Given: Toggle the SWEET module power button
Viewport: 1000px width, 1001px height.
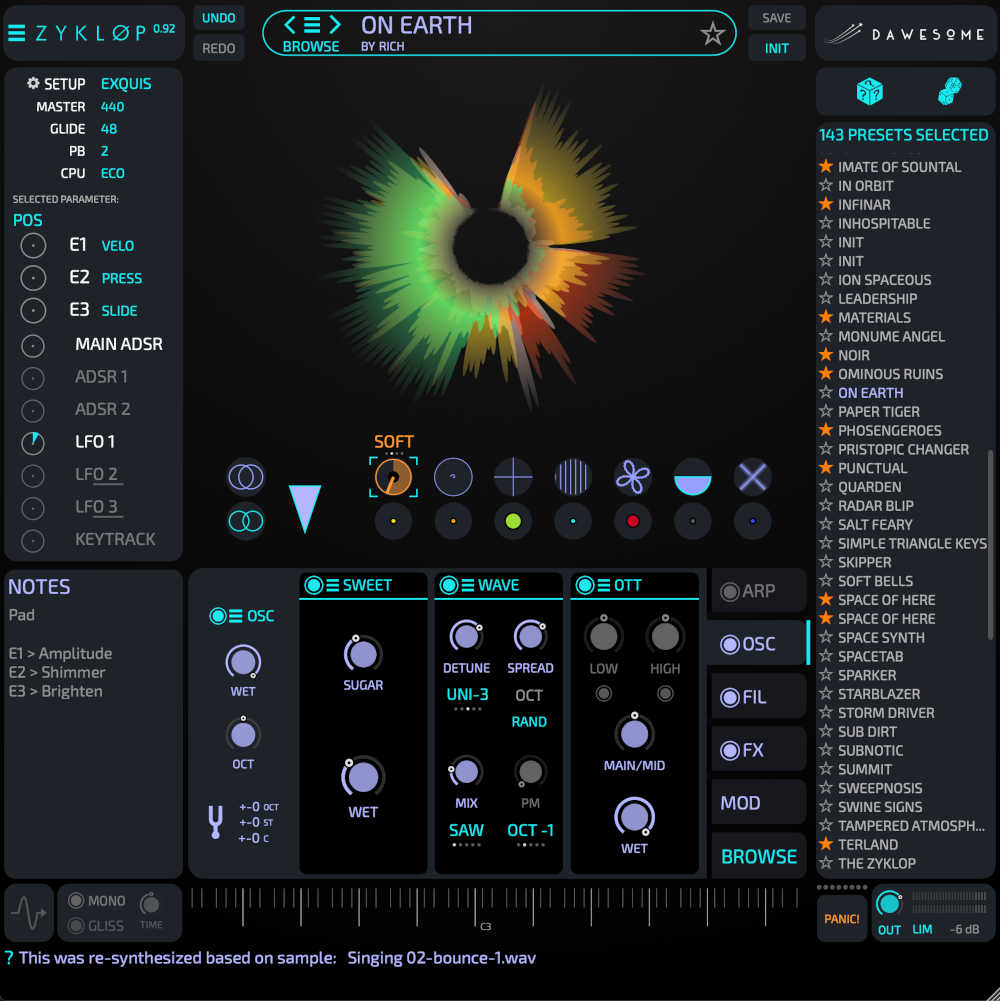Looking at the screenshot, I should pyautogui.click(x=314, y=585).
